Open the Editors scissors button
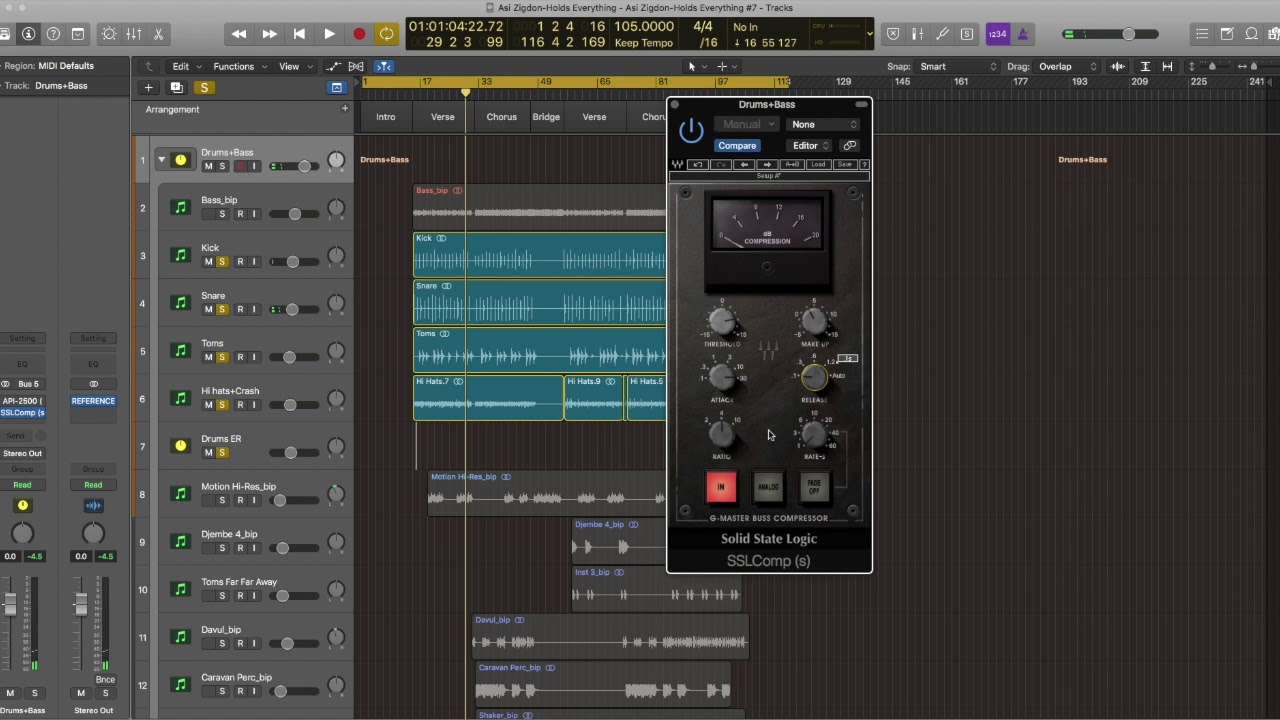The width and height of the screenshot is (1280, 720). tap(158, 34)
